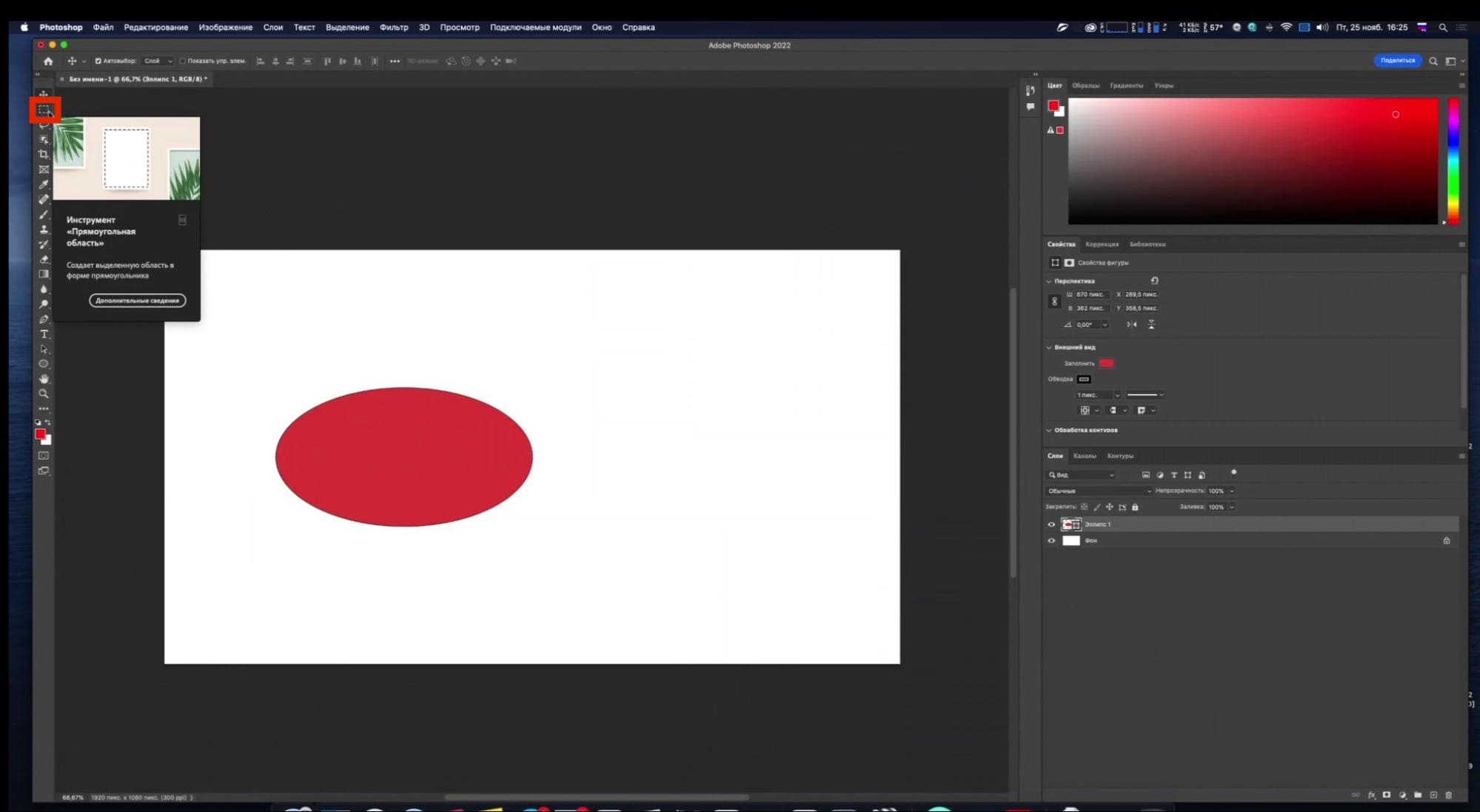Select the Crop tool

tap(44, 155)
